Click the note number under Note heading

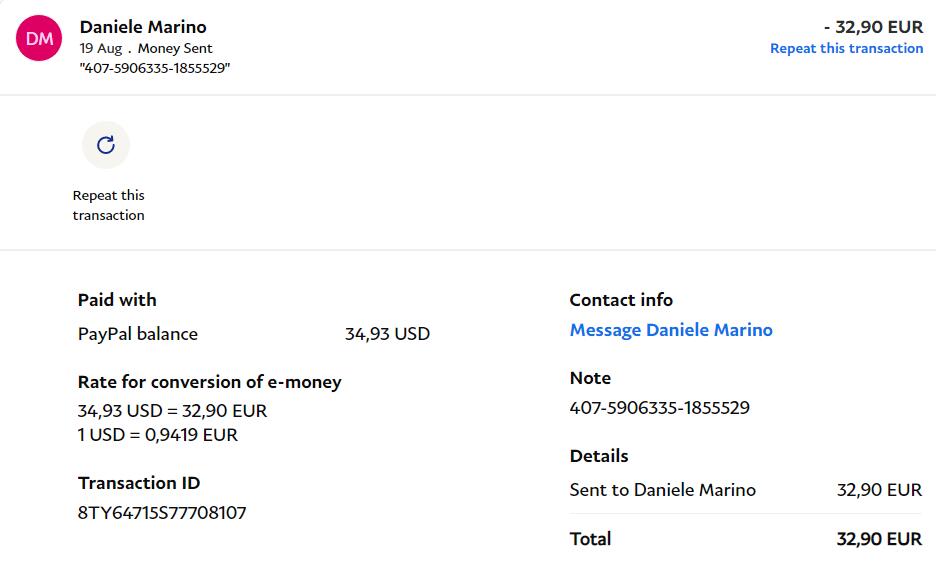coord(659,408)
